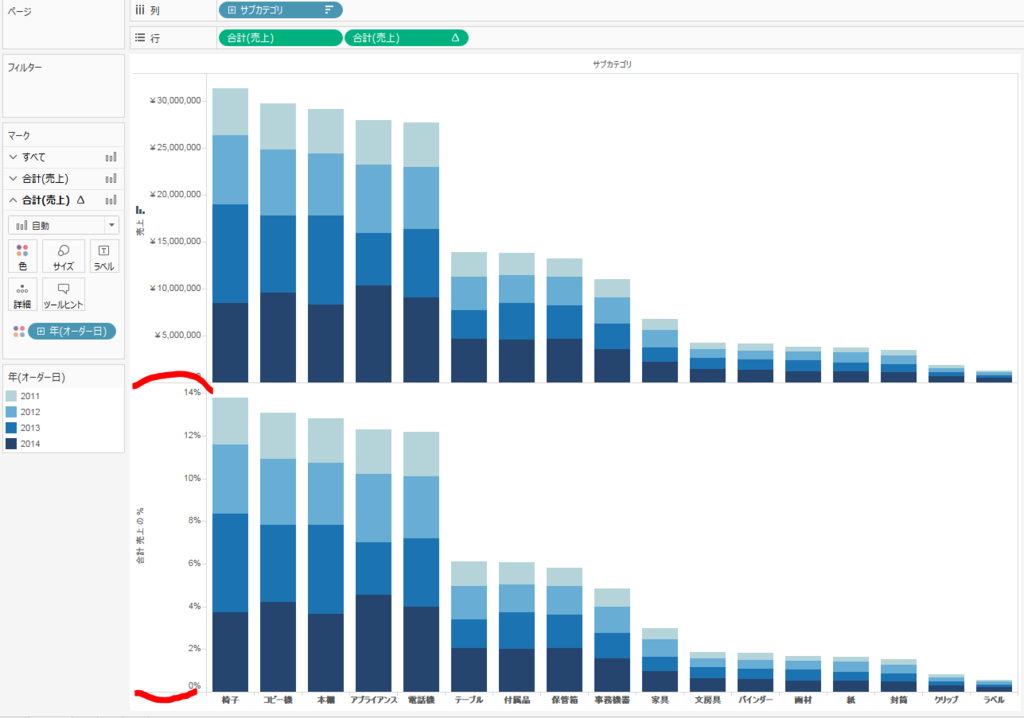The width and height of the screenshot is (1024, 718).
Task: Click the ¥15,000,000 axis tick label
Action: pyautogui.click(x=175, y=241)
